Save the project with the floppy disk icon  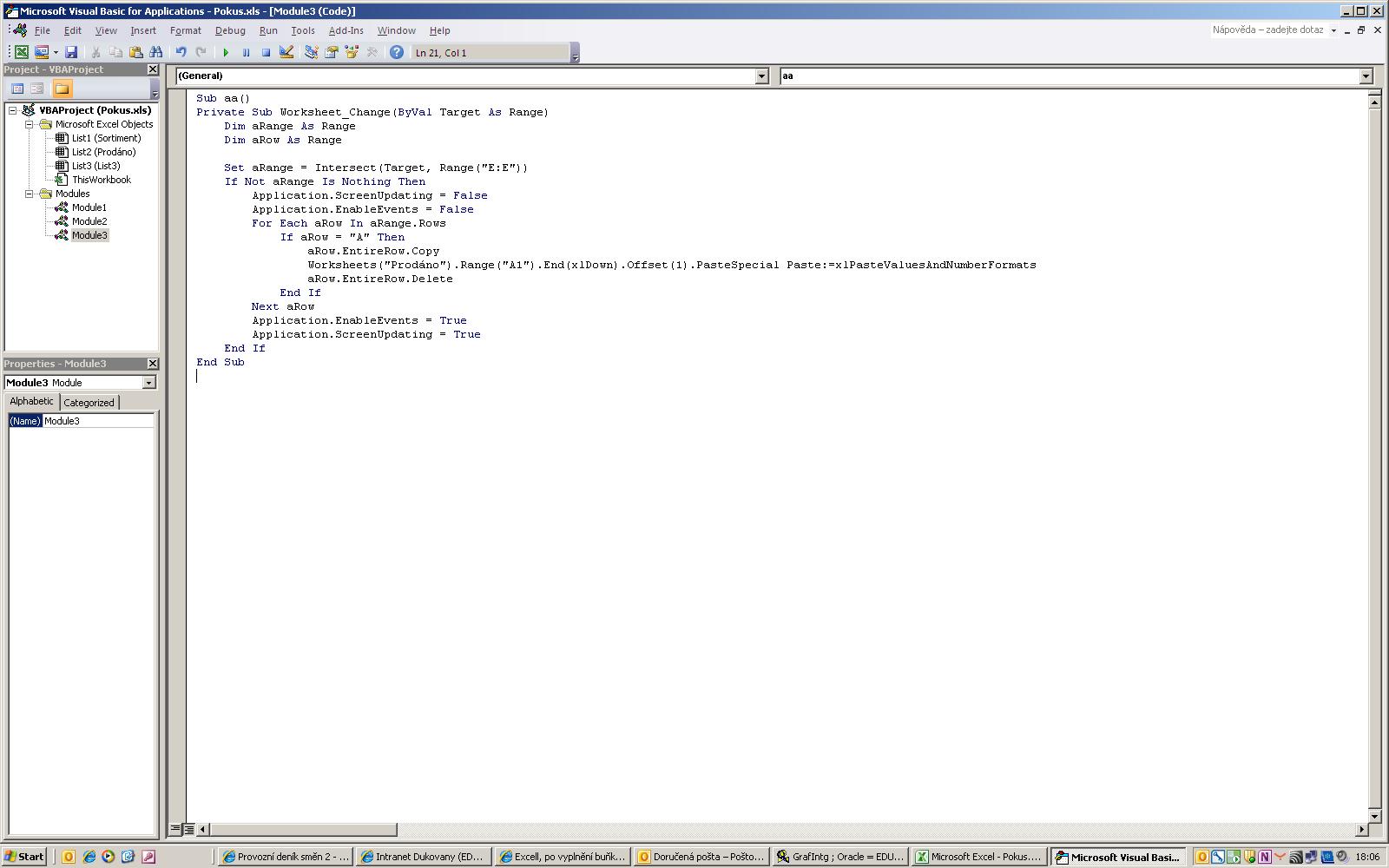[71, 52]
